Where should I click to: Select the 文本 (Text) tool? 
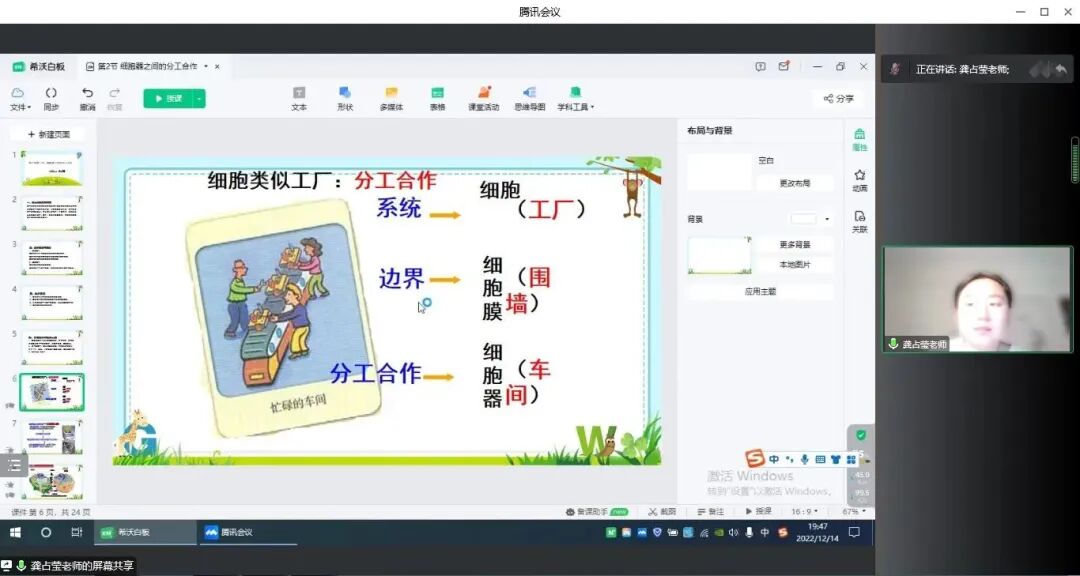point(298,99)
